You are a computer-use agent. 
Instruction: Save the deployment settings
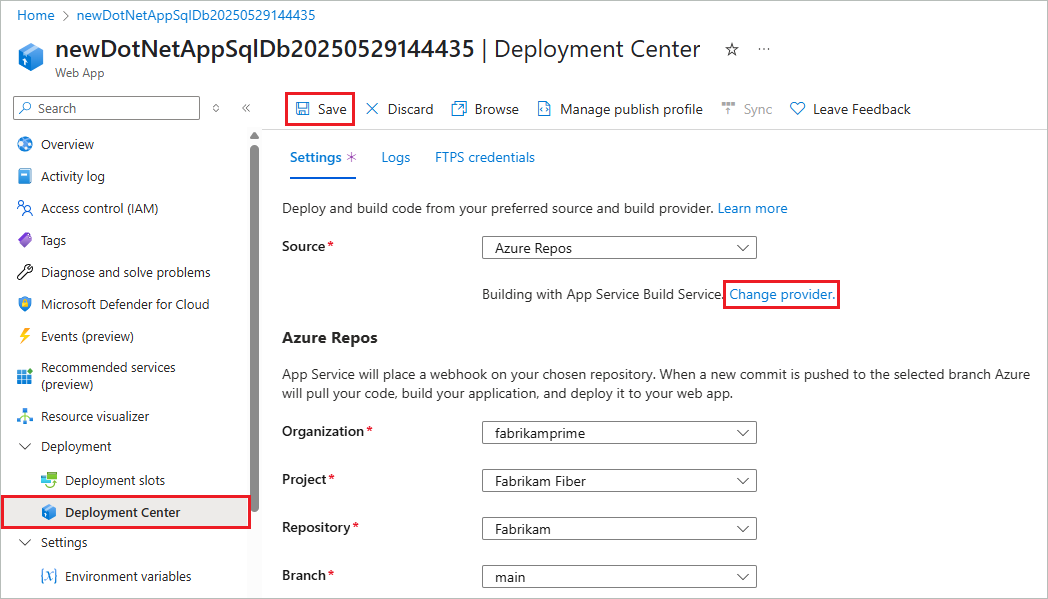[319, 108]
